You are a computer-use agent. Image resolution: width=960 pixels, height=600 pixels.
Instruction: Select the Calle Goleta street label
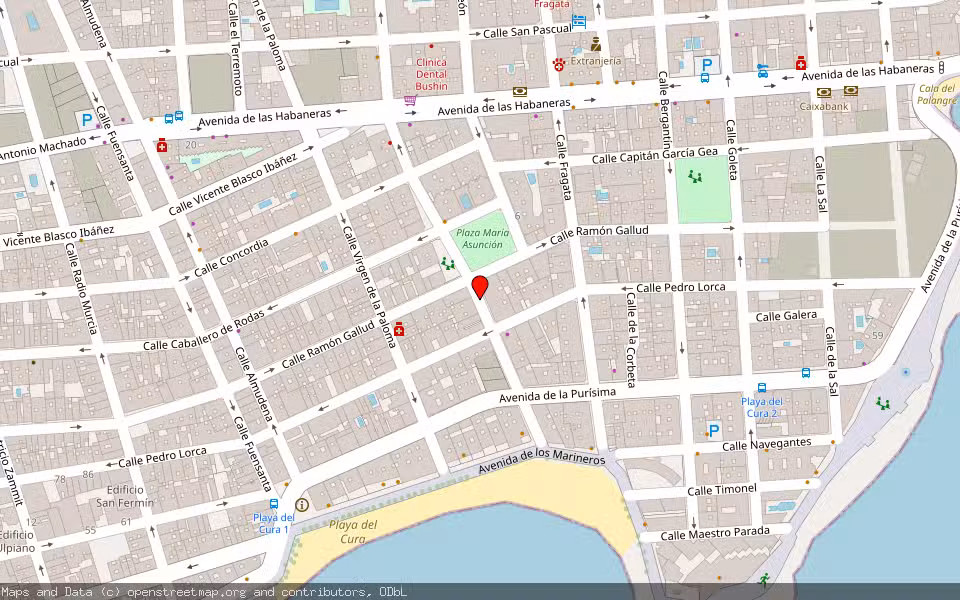pyautogui.click(x=731, y=149)
